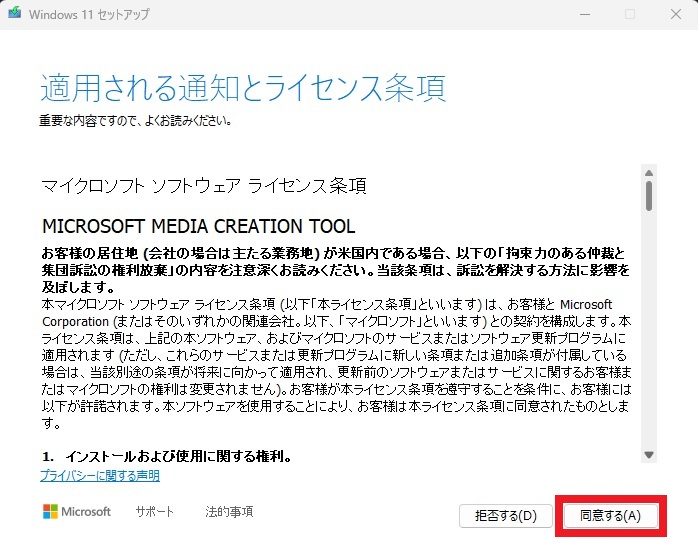Click the section 1. インストールおよび使用に関する権利 text

point(167,456)
